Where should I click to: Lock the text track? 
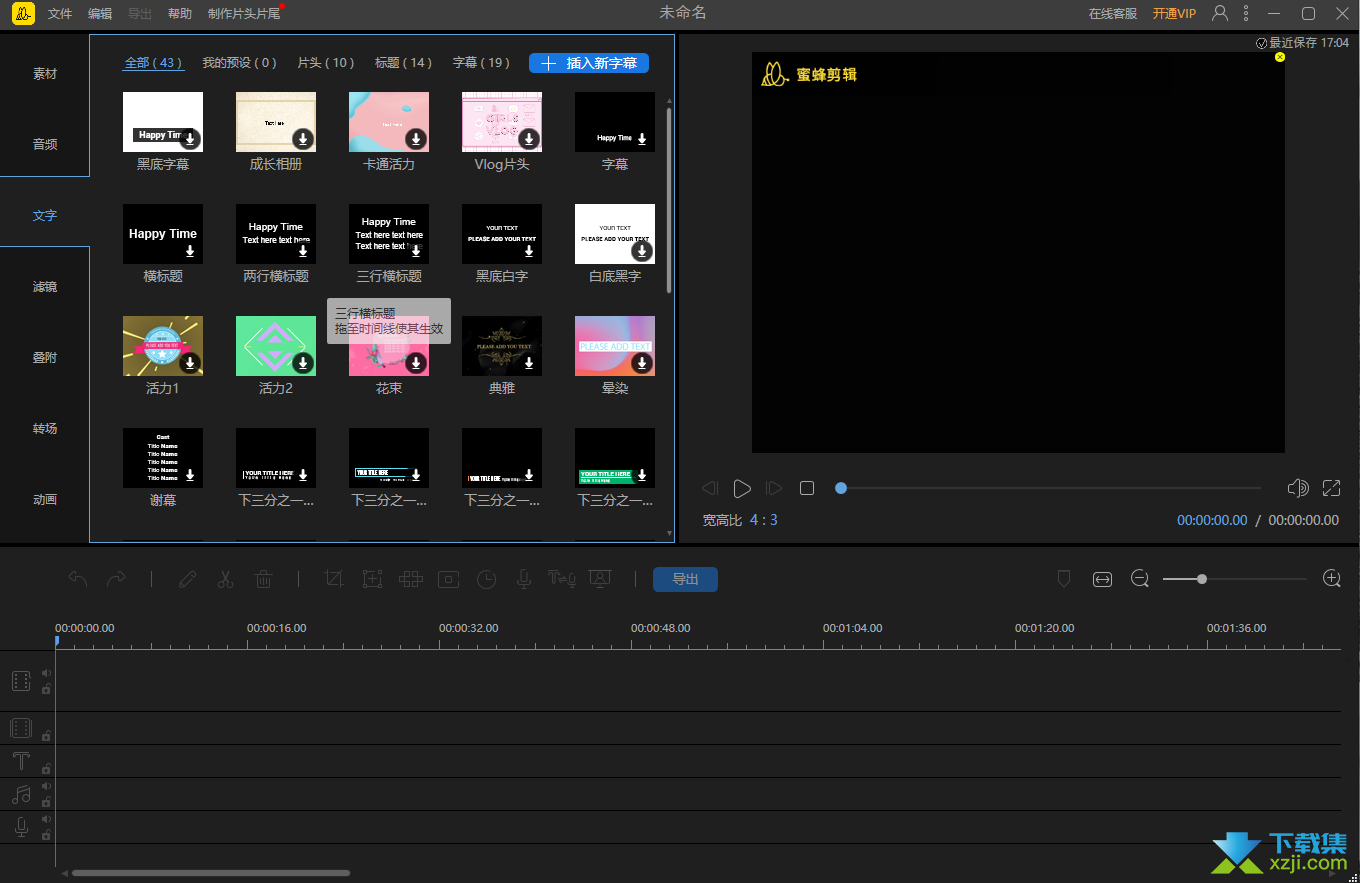pos(46,769)
